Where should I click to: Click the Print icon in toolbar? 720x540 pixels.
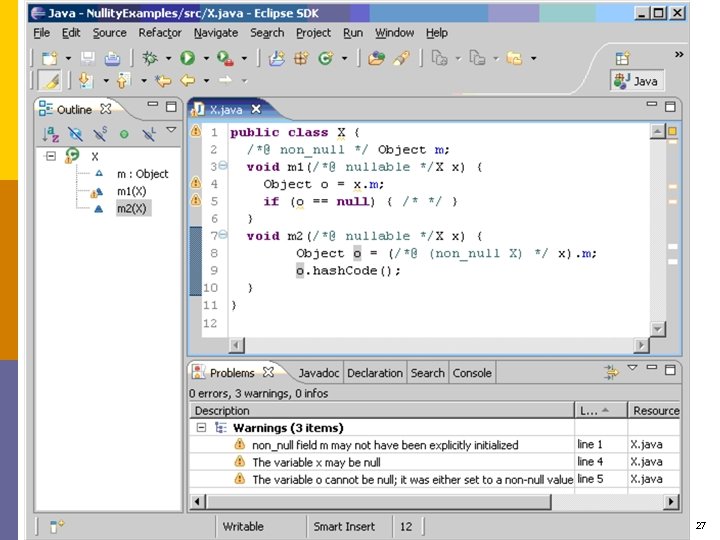[x=114, y=59]
